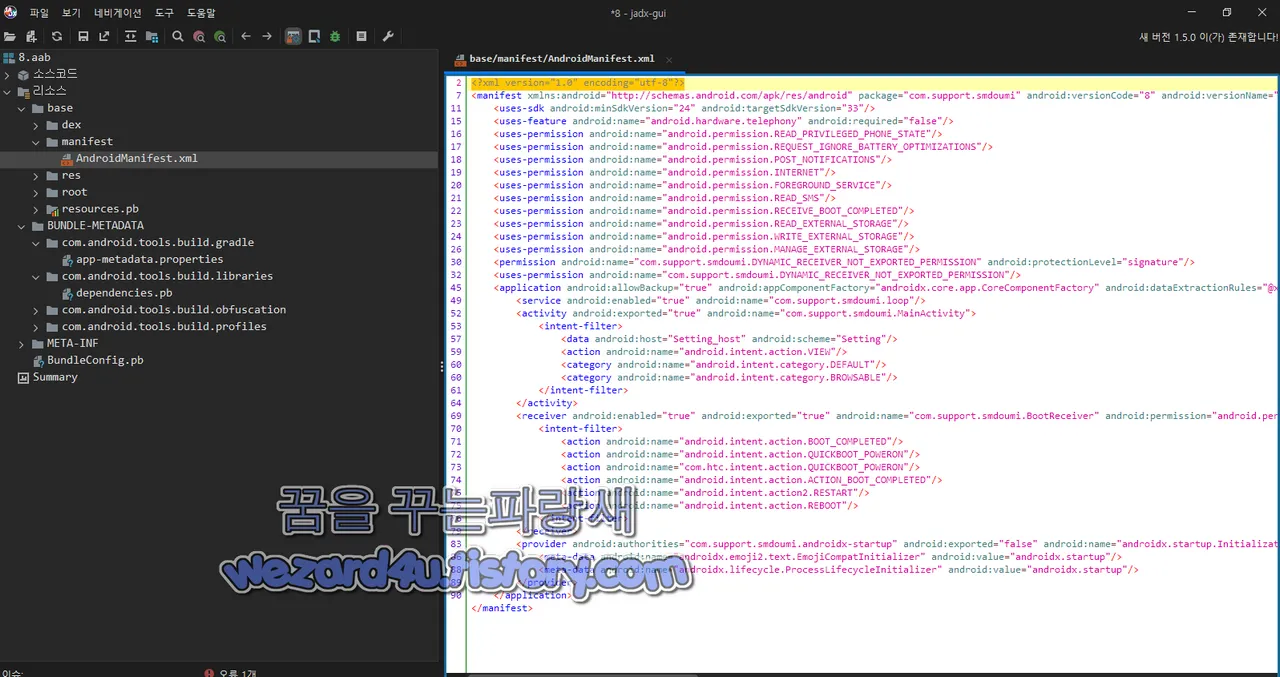Click the Reload toolbar icon
This screenshot has height=677, width=1280.
[57, 36]
